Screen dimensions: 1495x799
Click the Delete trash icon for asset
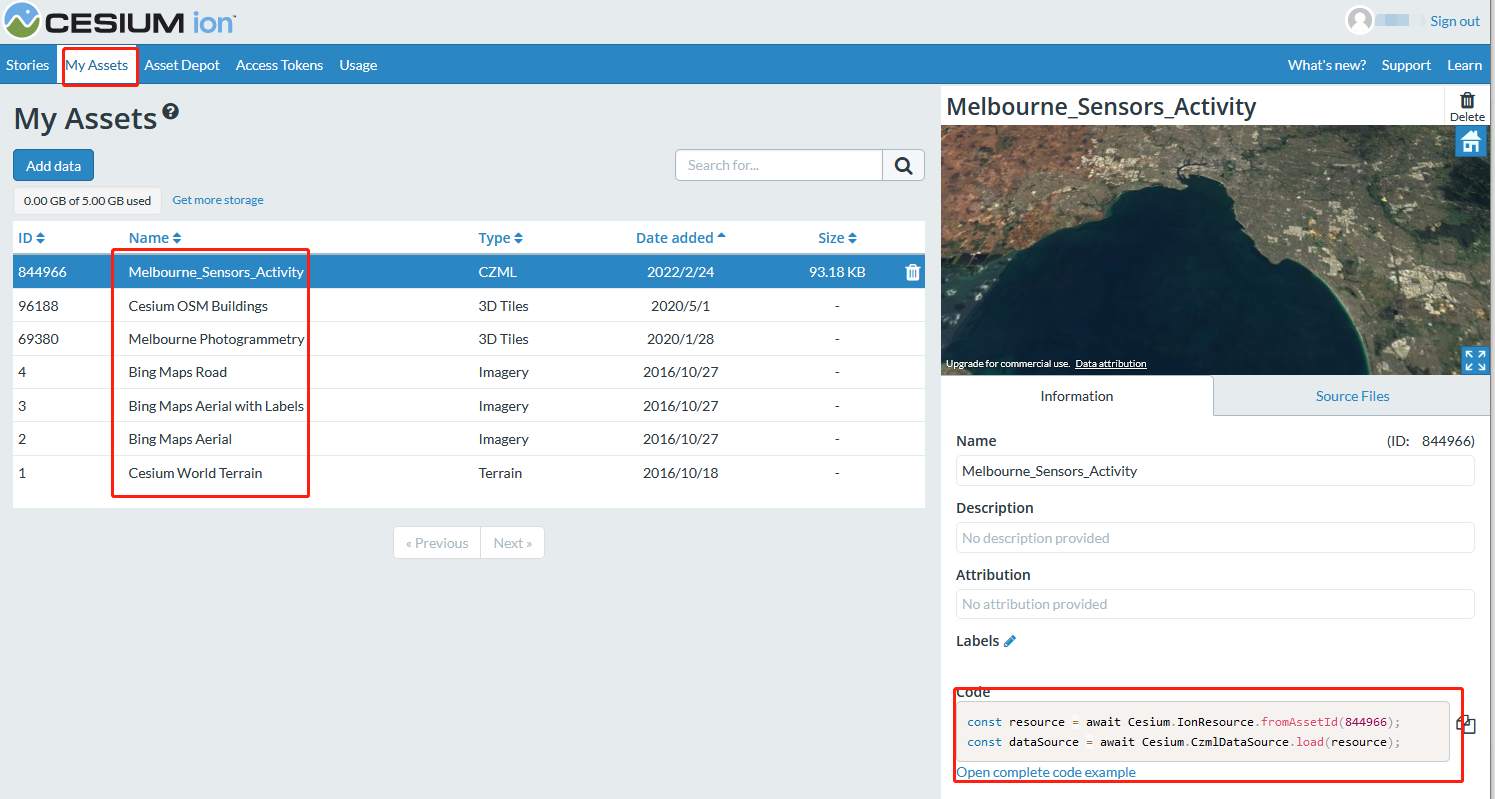pyautogui.click(x=1467, y=101)
